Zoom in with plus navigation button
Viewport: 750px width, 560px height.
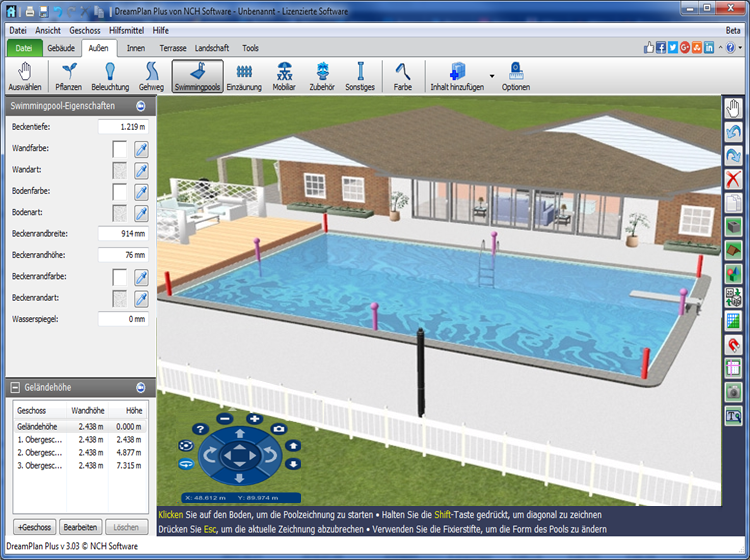tap(254, 419)
